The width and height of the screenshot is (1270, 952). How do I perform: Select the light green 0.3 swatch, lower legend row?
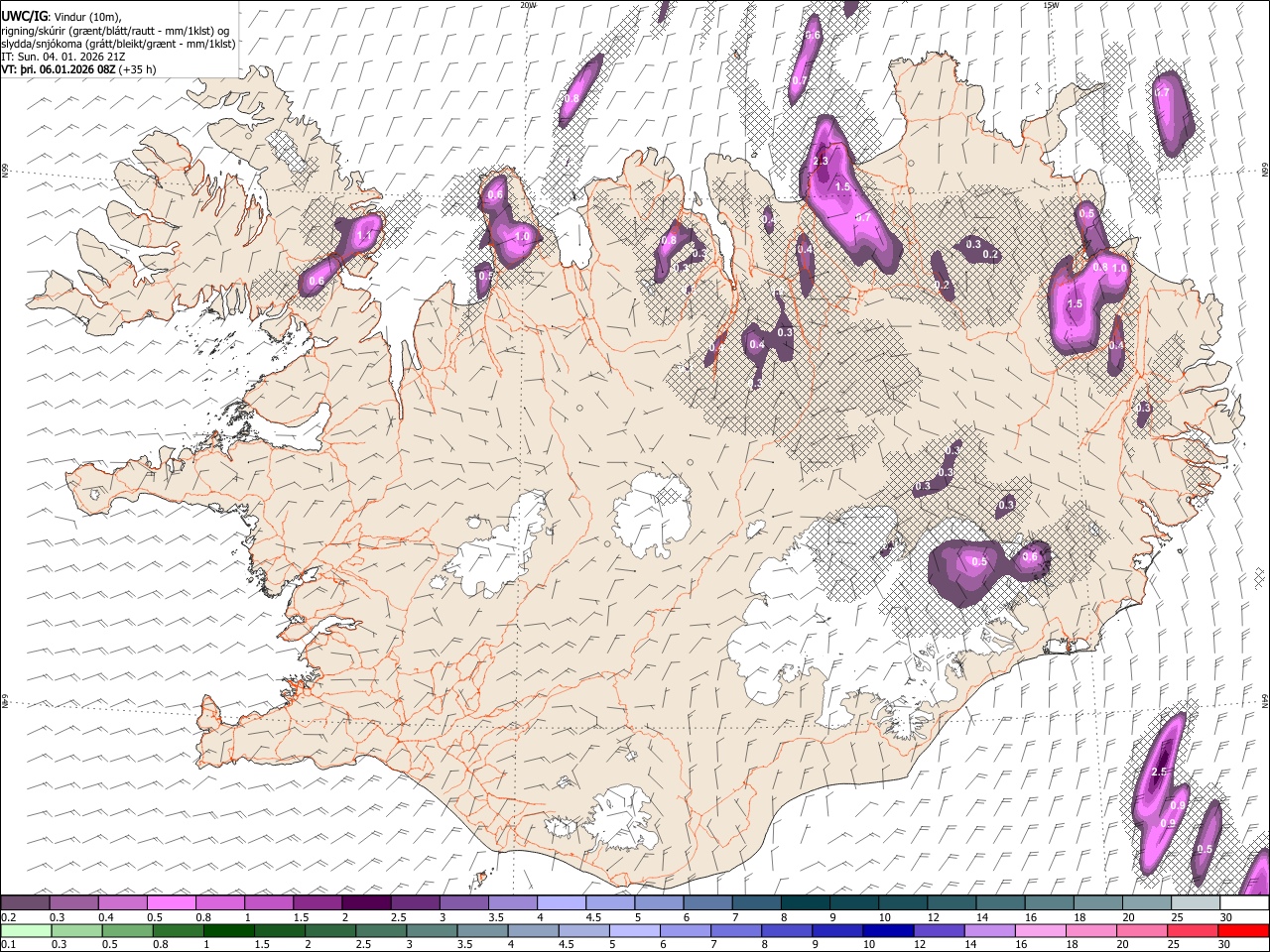point(76,930)
